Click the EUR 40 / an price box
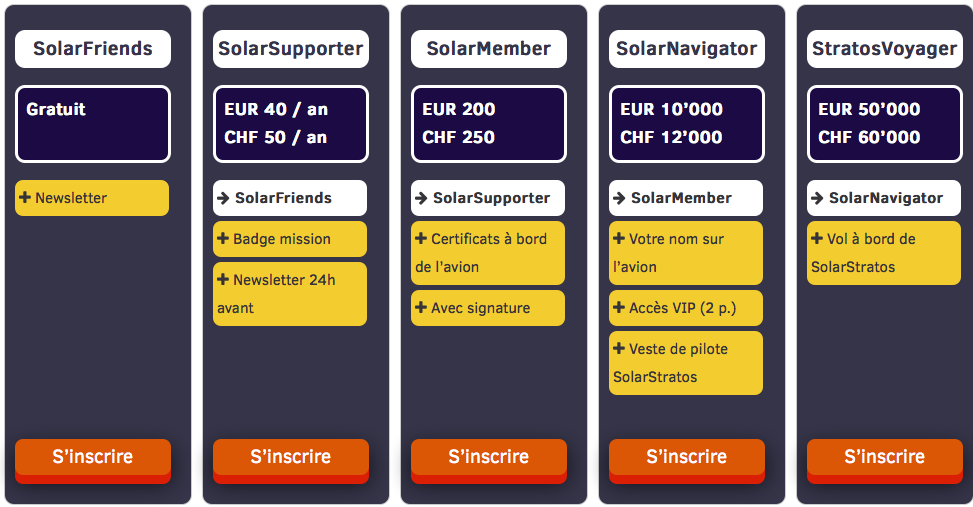973x507 pixels. click(290, 124)
